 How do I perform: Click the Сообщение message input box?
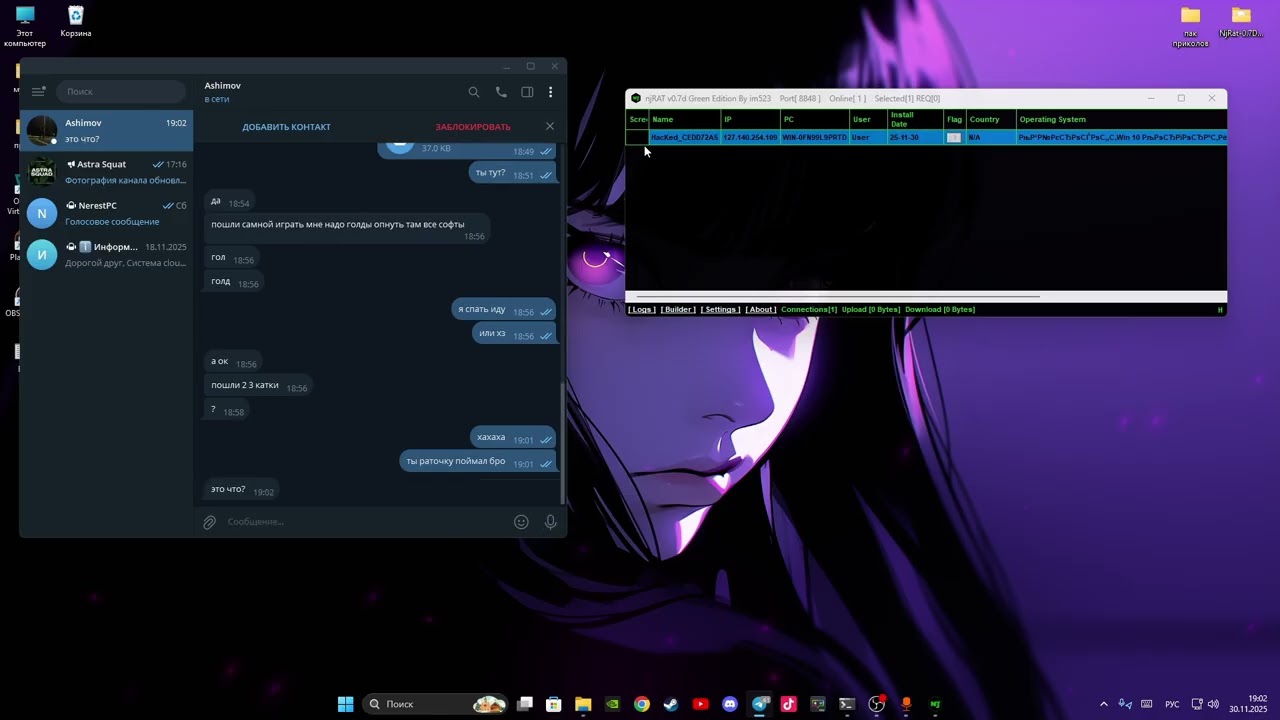pos(365,522)
